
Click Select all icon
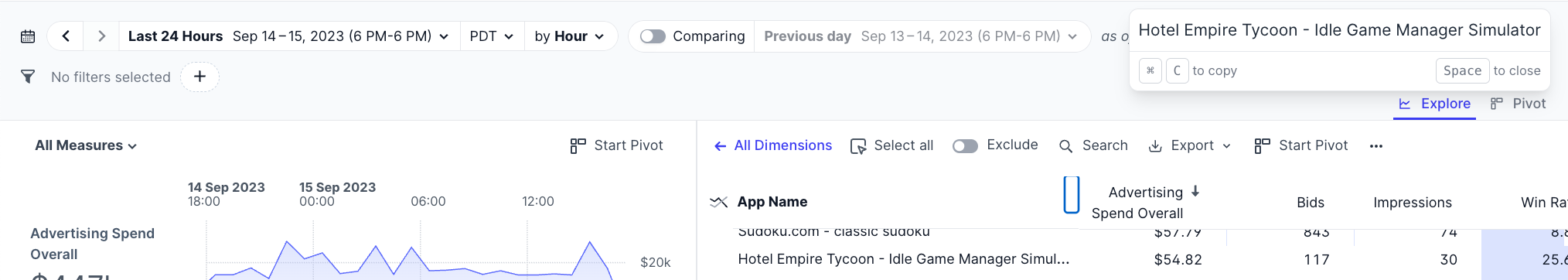(x=858, y=146)
